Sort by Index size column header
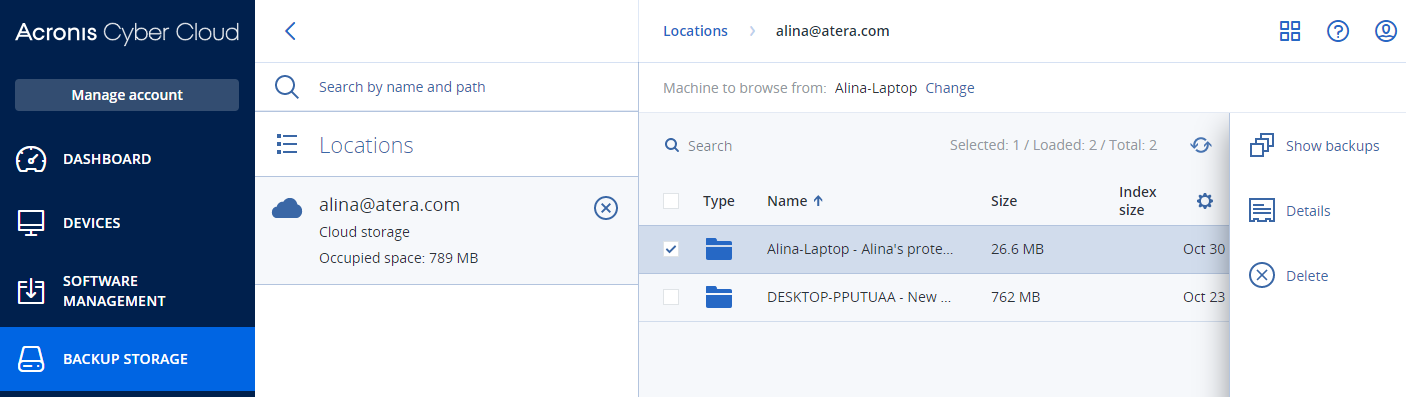Screen dimensions: 1406x397 pos(1138,201)
